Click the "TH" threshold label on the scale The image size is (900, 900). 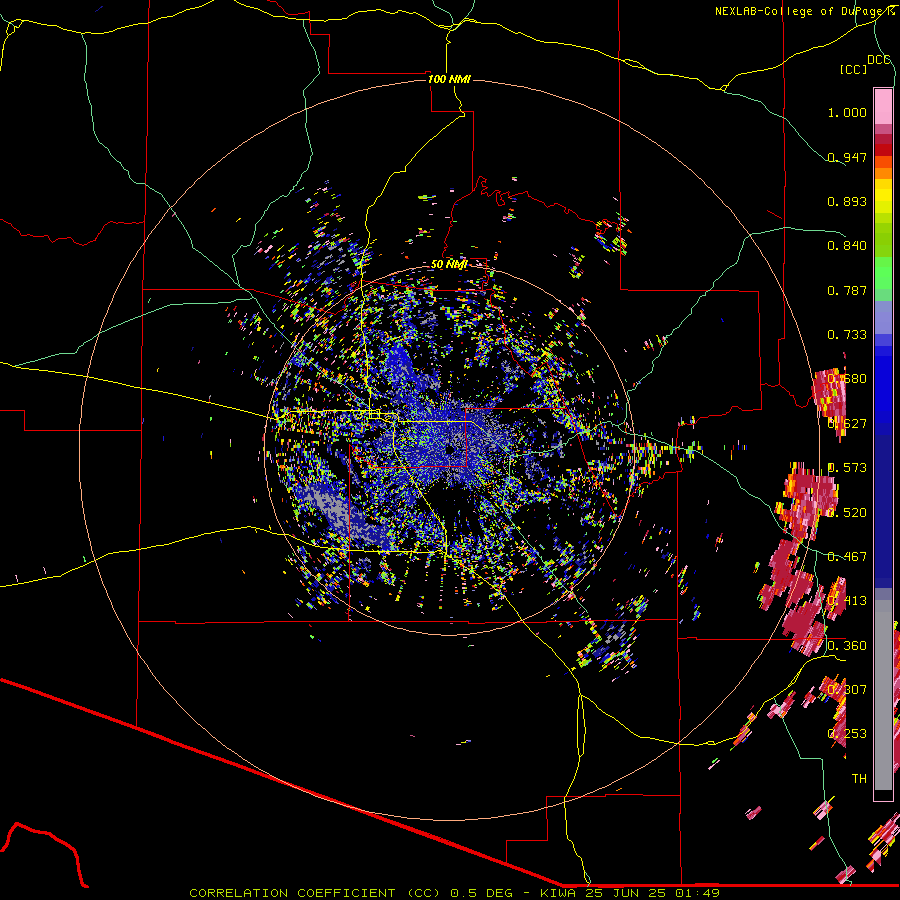(859, 778)
